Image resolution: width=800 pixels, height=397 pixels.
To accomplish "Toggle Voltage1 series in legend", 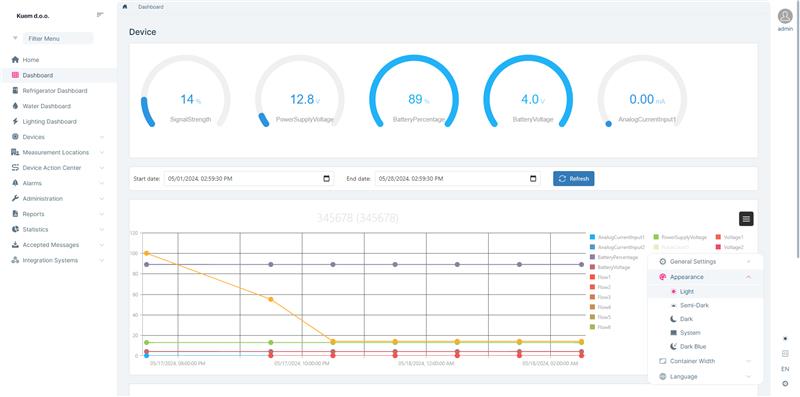I will 730,237.
